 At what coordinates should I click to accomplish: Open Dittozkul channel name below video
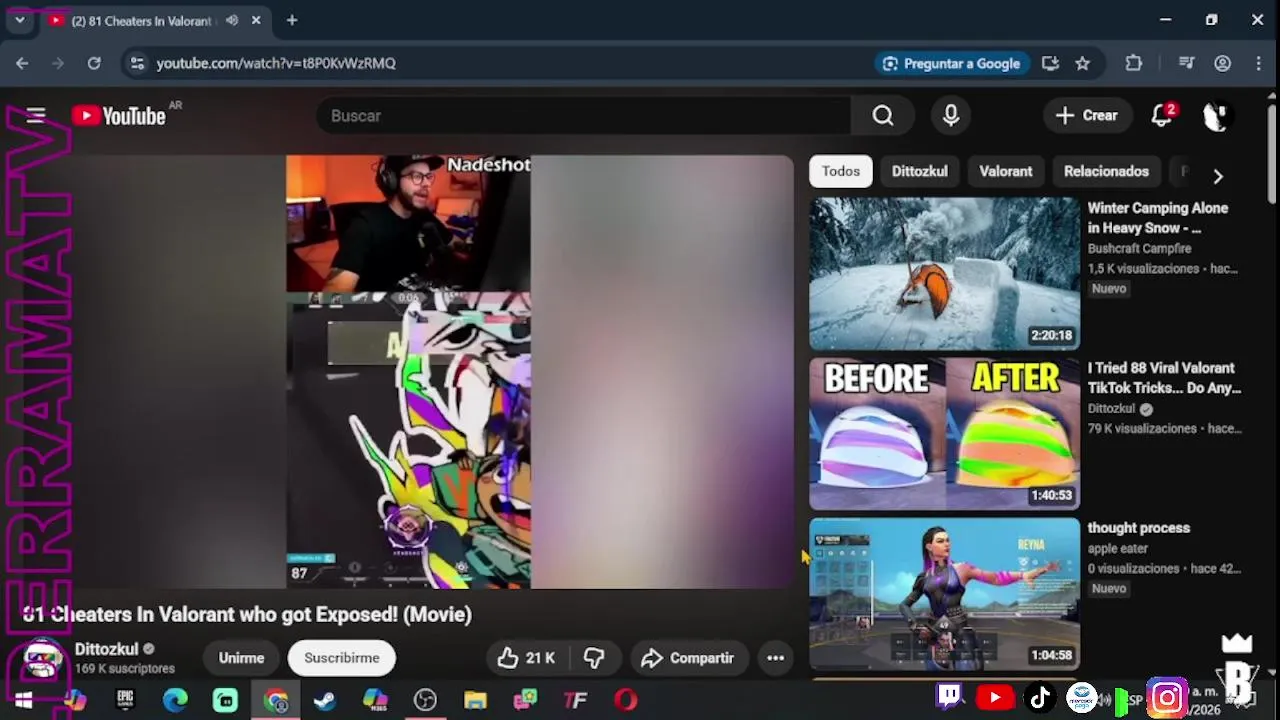(106, 649)
